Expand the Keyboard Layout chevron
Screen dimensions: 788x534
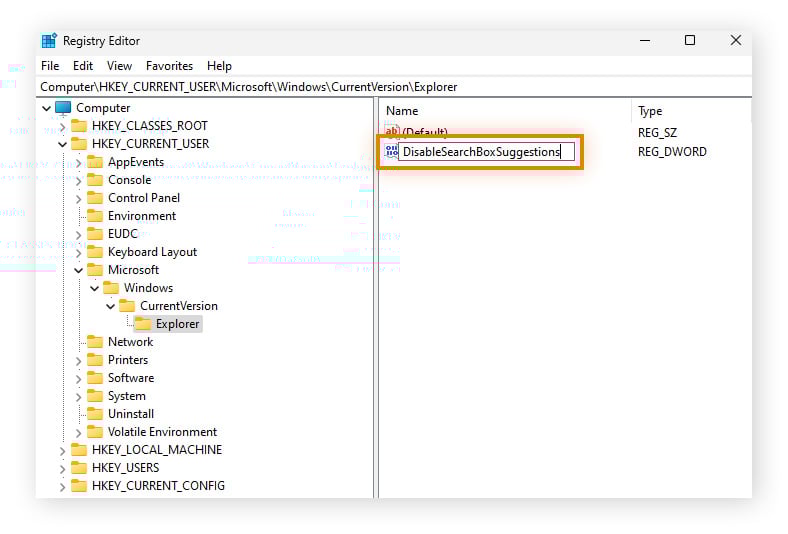(78, 253)
